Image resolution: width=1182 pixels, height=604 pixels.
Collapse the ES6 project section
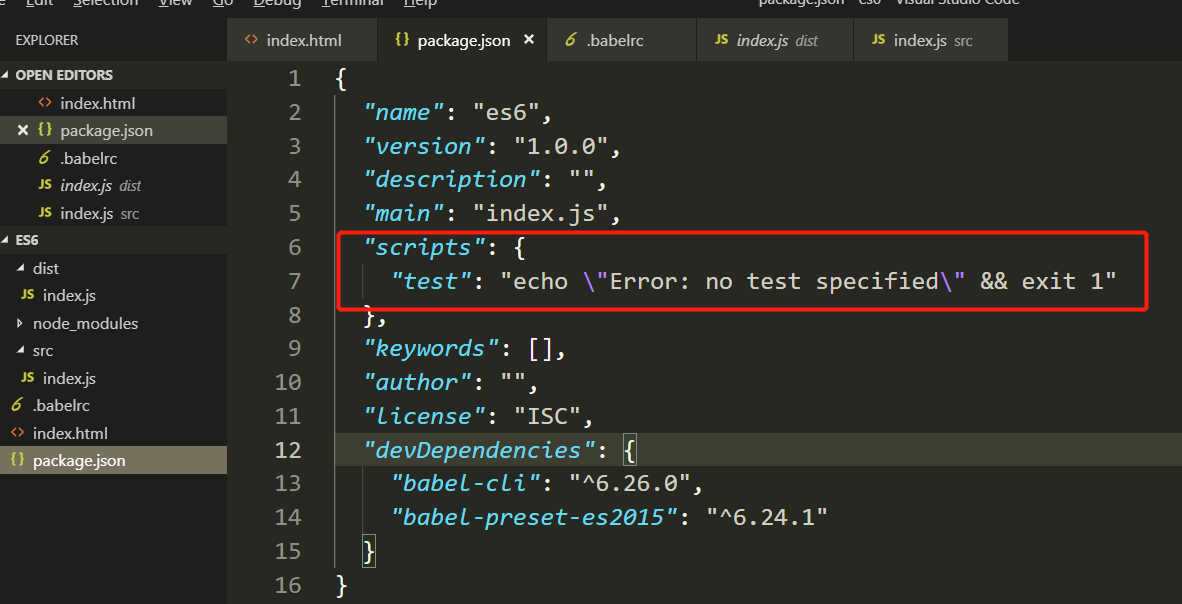(x=7, y=240)
